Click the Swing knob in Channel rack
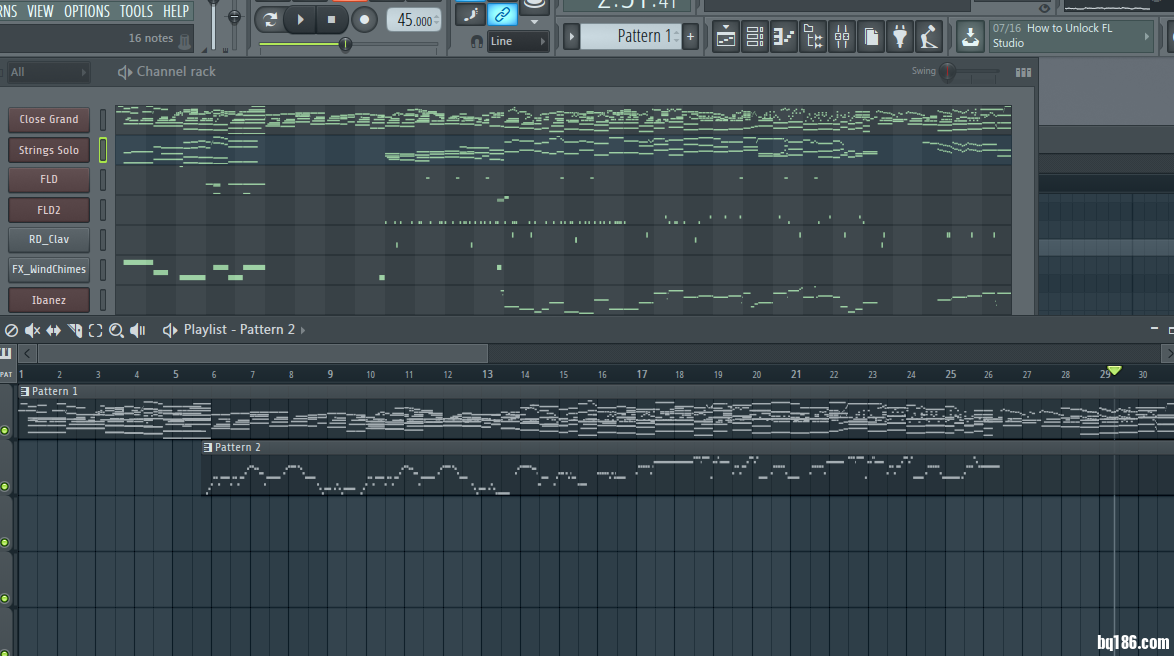 (x=947, y=72)
